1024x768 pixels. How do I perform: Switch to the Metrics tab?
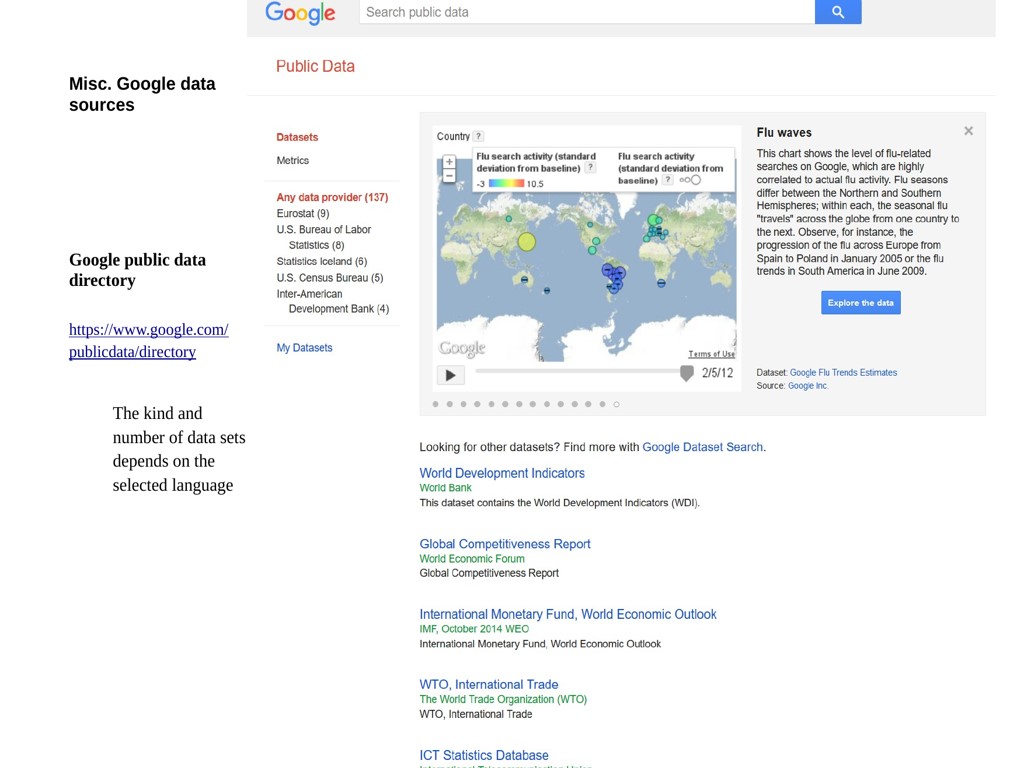coord(292,160)
